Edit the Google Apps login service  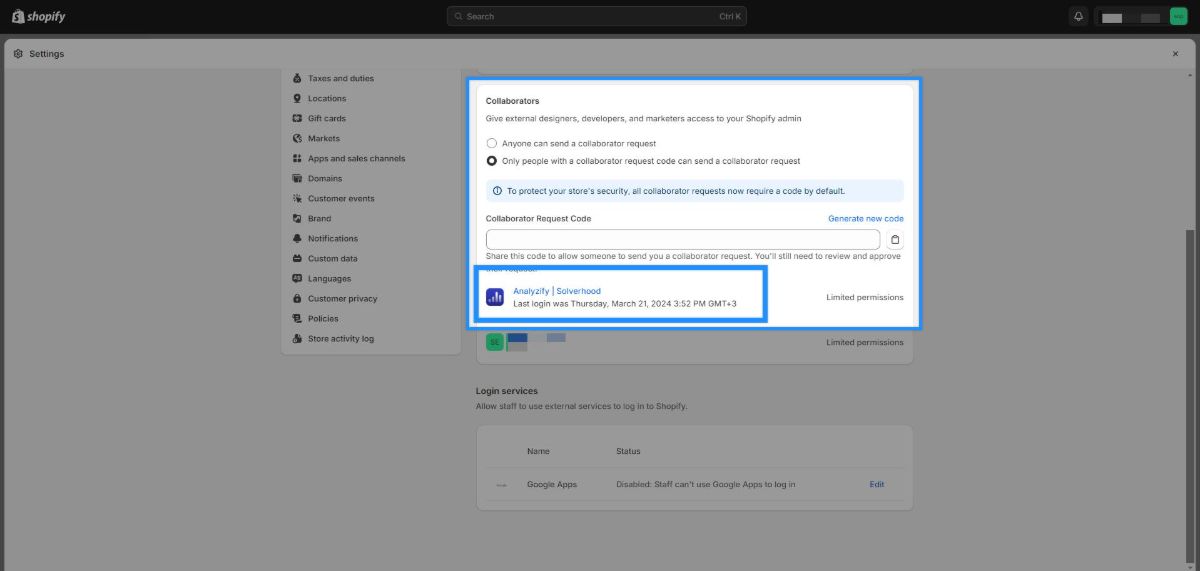pos(876,485)
